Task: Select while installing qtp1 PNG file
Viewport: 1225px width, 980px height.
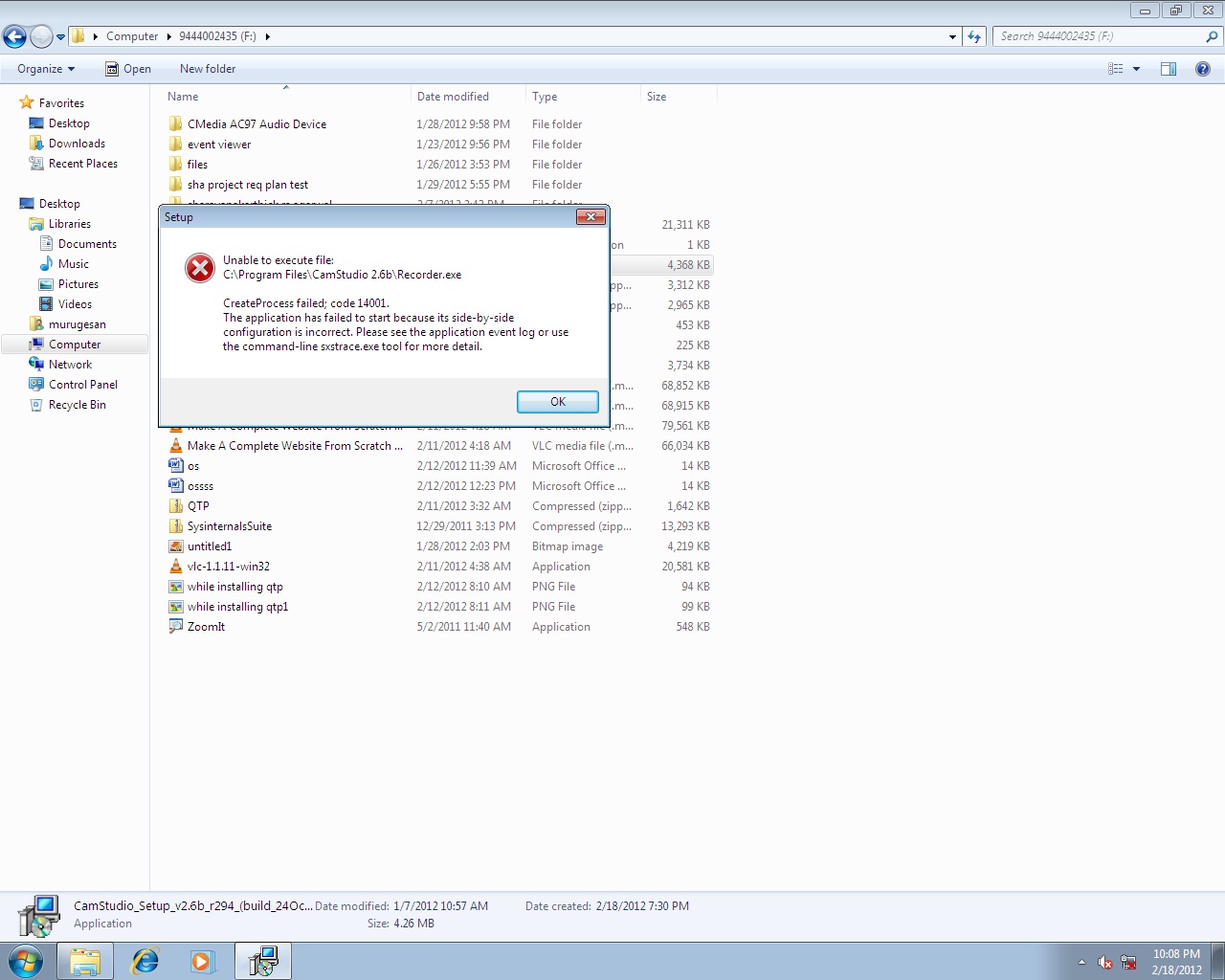Action: [237, 607]
